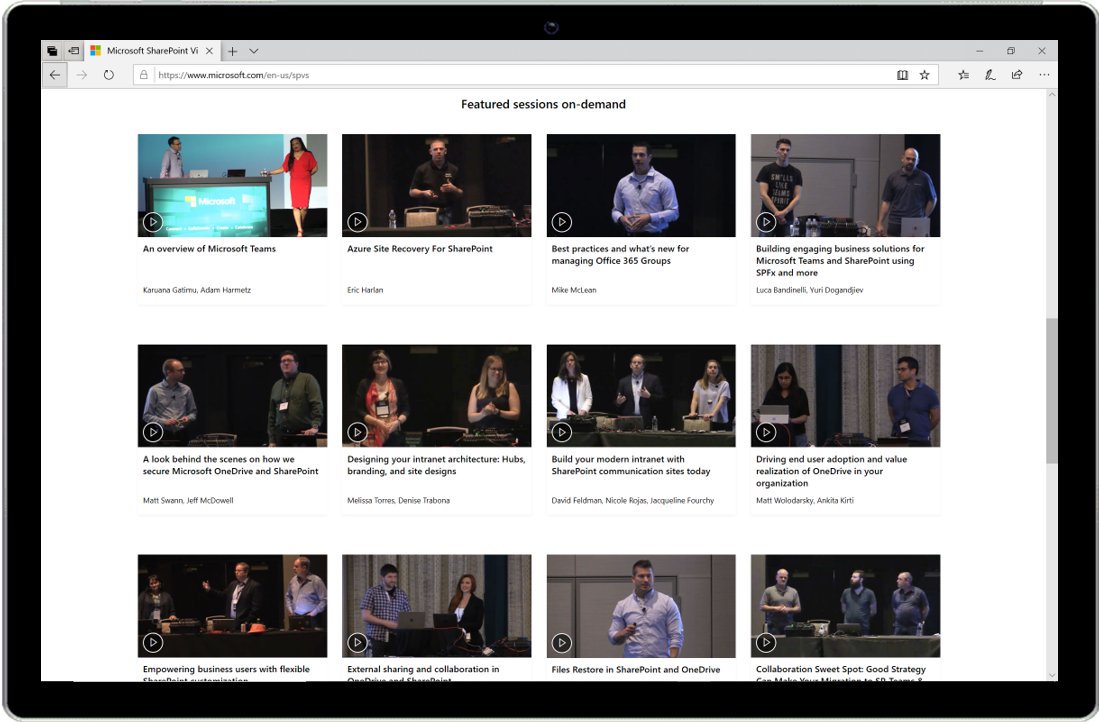The image size is (1099, 722).
Task: Play the "An overview of Microsoft Teams" video
Action: (x=152, y=222)
